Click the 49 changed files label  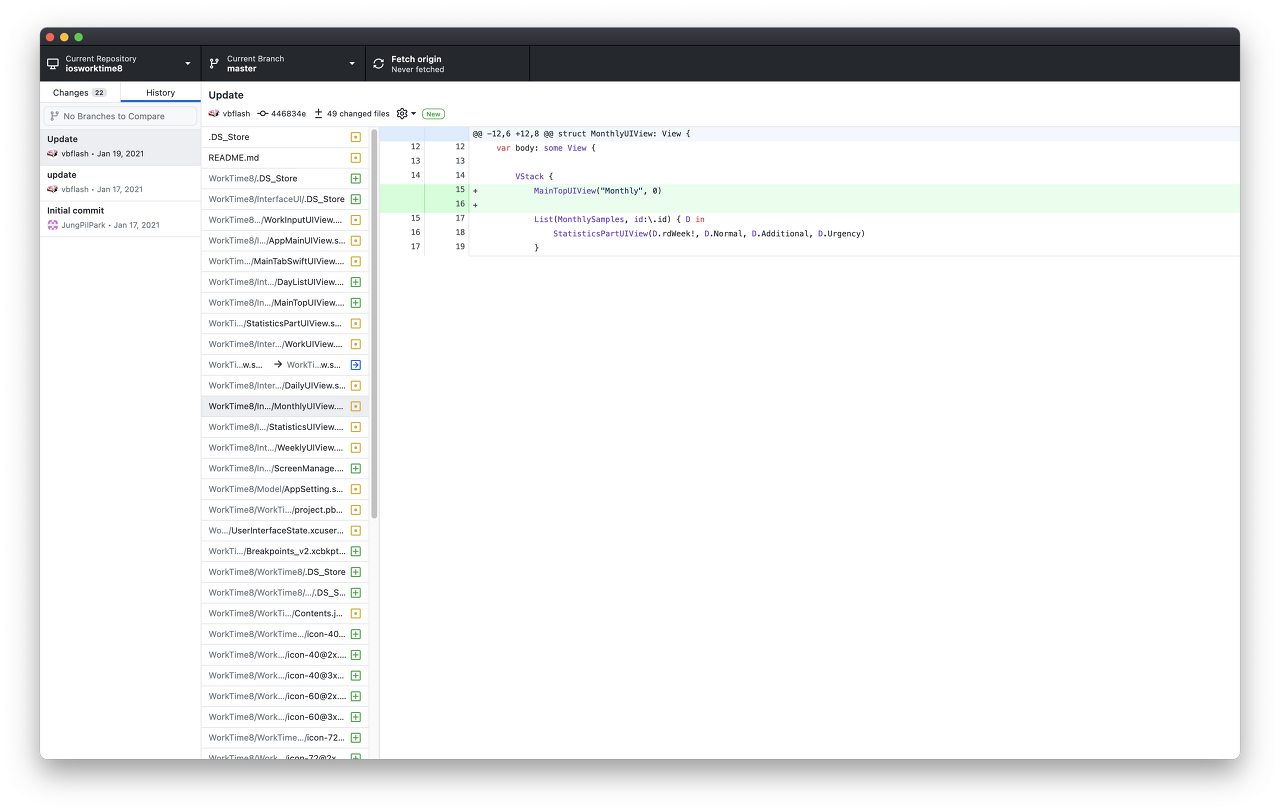(x=358, y=114)
